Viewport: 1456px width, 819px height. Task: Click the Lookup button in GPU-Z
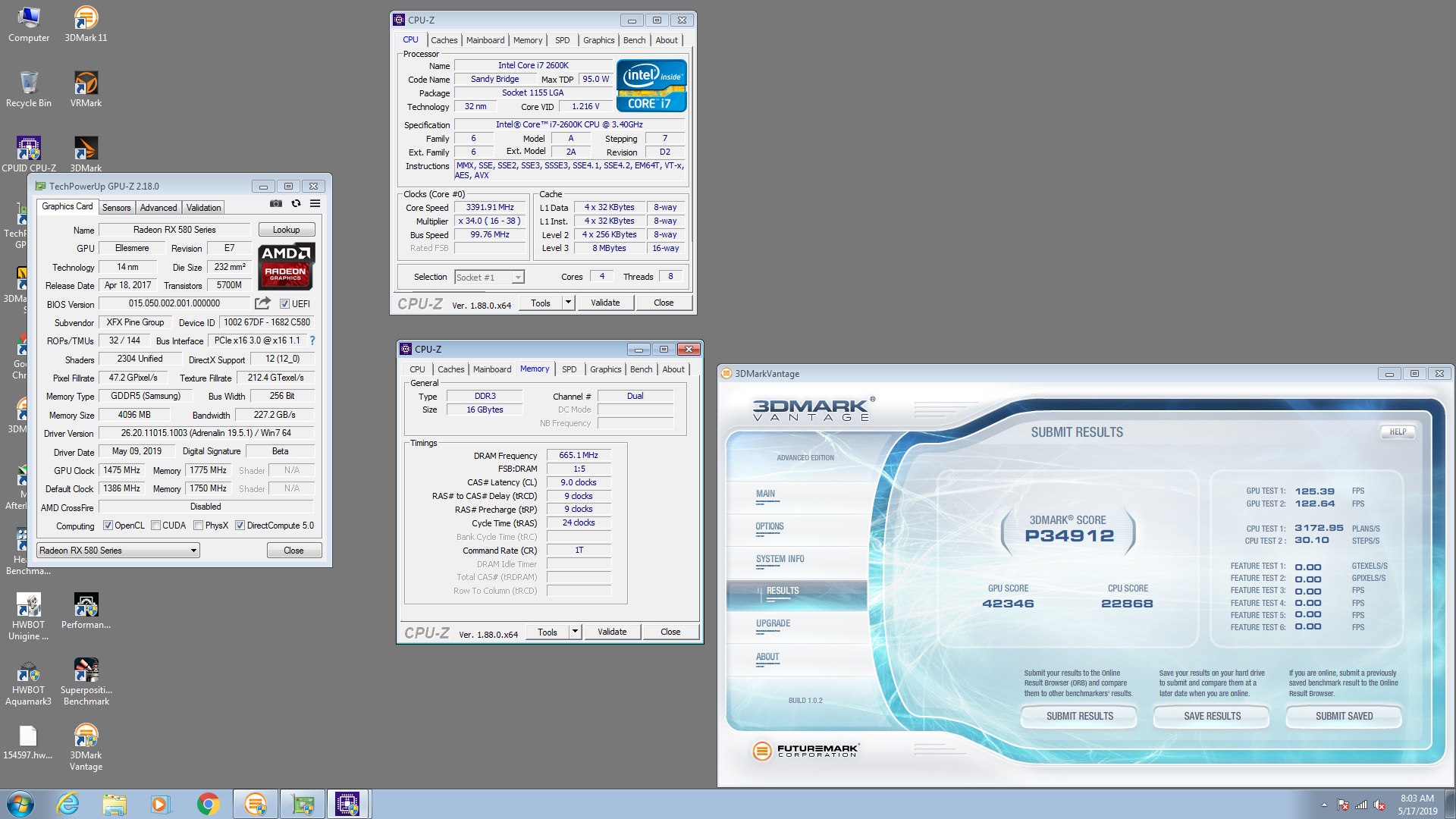286,230
